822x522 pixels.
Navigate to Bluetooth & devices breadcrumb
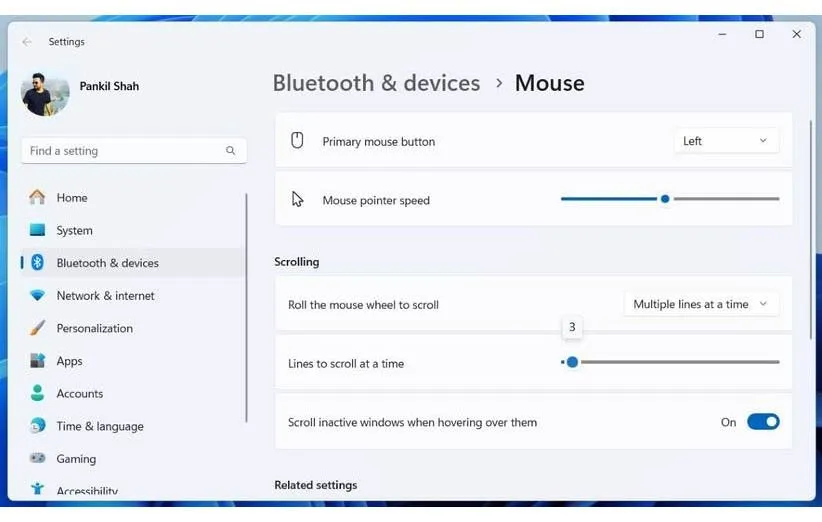376,83
